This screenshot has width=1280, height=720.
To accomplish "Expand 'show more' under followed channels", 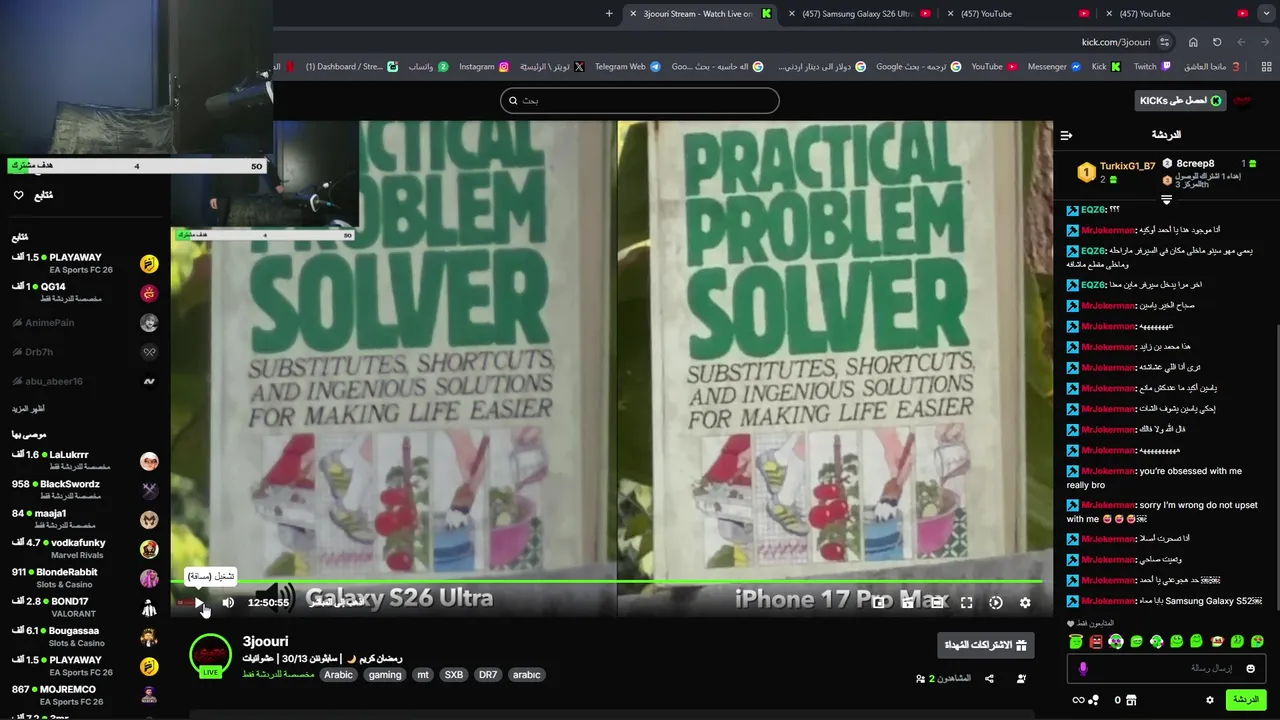I will click(x=28, y=408).
